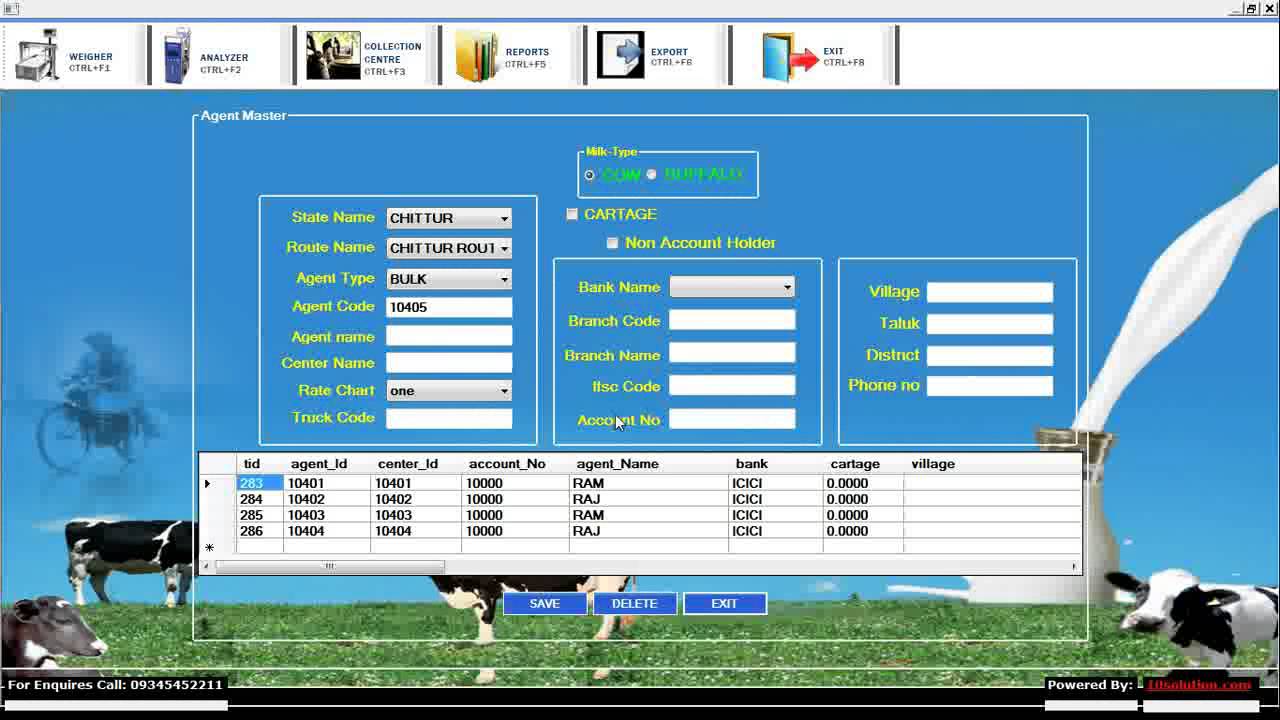
Task: Expand the Route Name dropdown
Action: 504,248
